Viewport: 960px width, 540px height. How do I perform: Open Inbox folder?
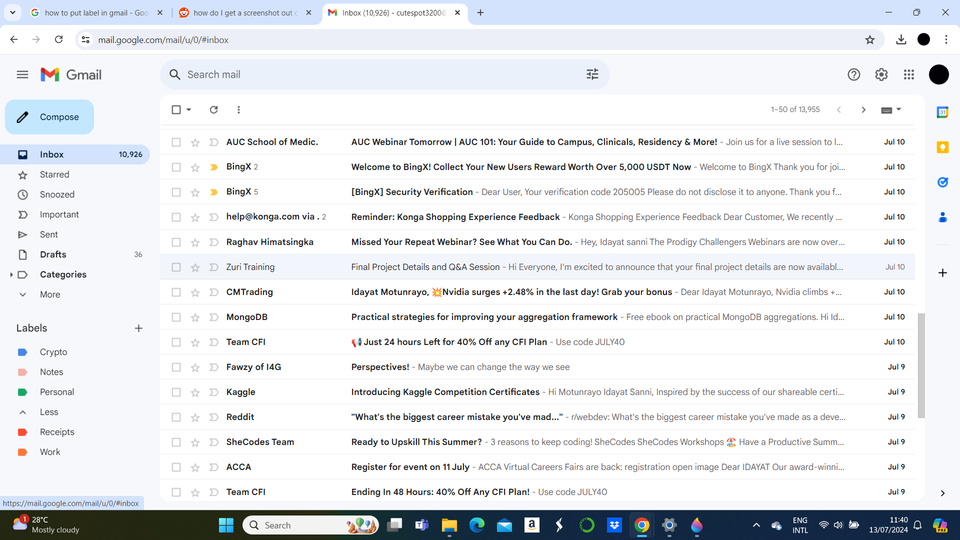click(75, 154)
